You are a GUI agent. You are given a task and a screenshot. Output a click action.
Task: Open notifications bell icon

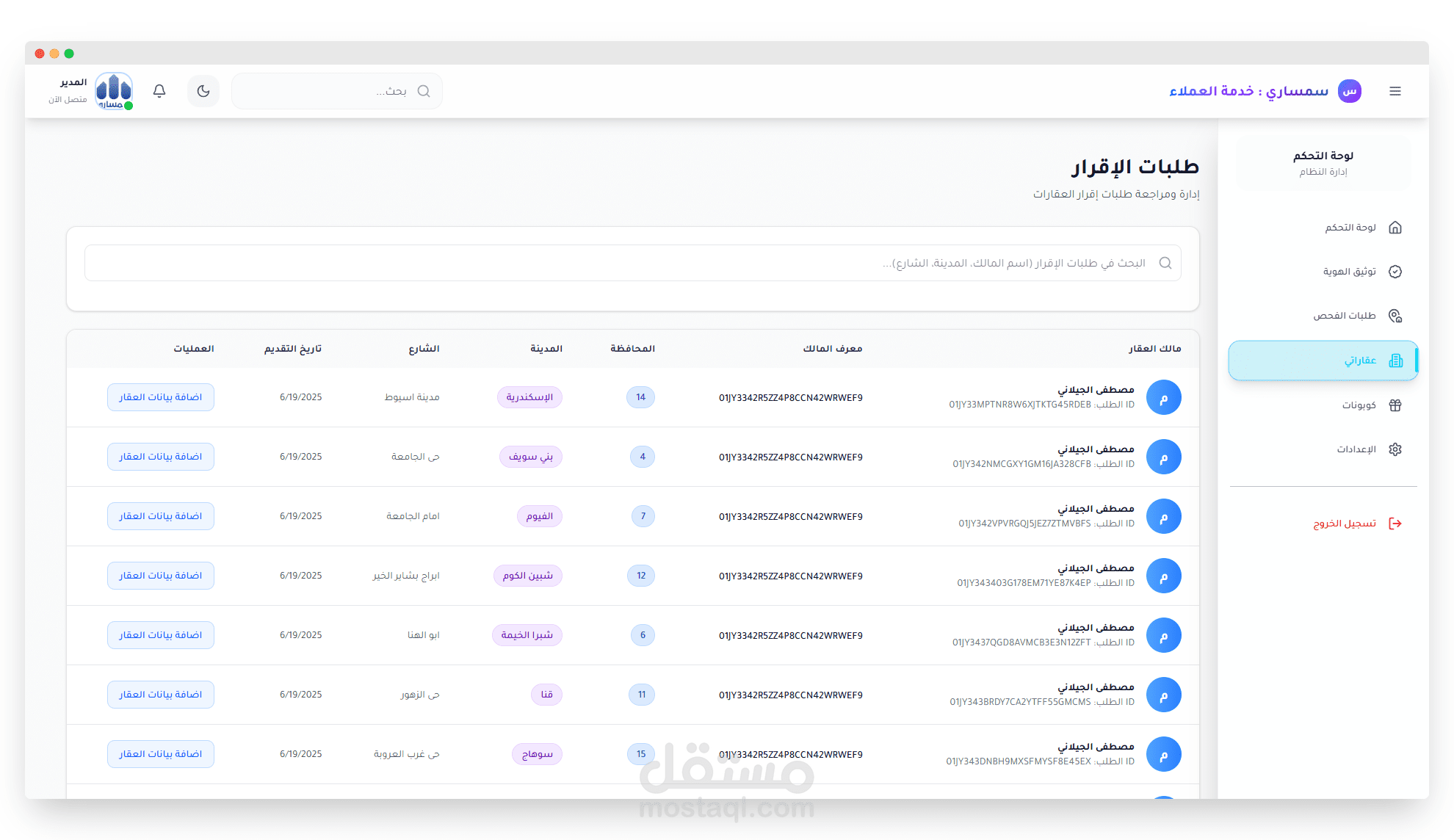tap(159, 91)
